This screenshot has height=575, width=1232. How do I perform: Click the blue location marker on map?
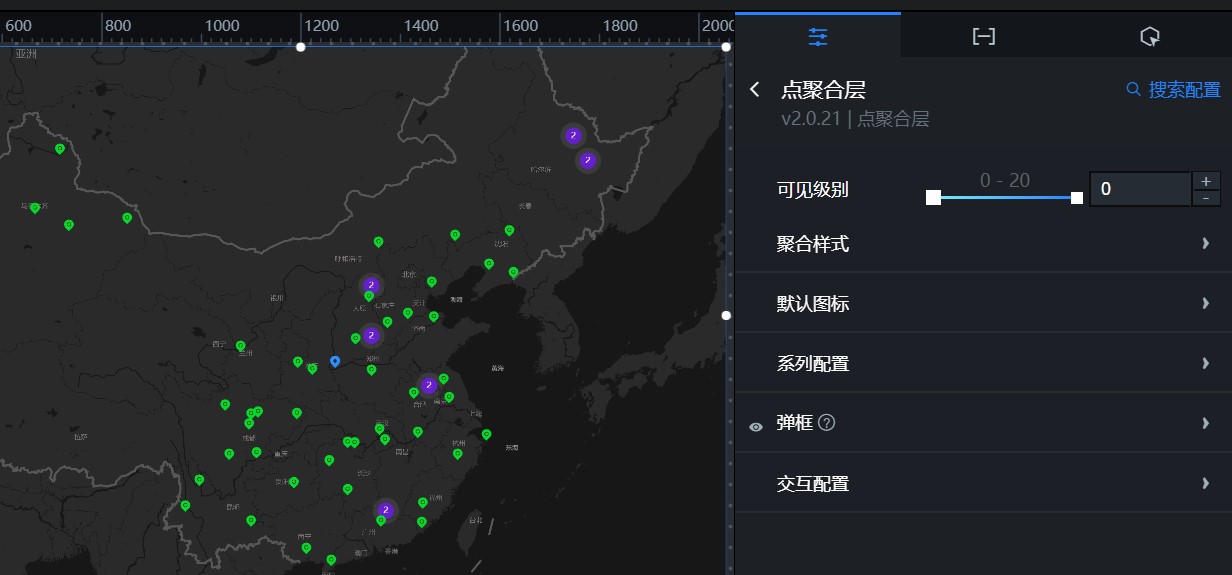click(x=335, y=361)
